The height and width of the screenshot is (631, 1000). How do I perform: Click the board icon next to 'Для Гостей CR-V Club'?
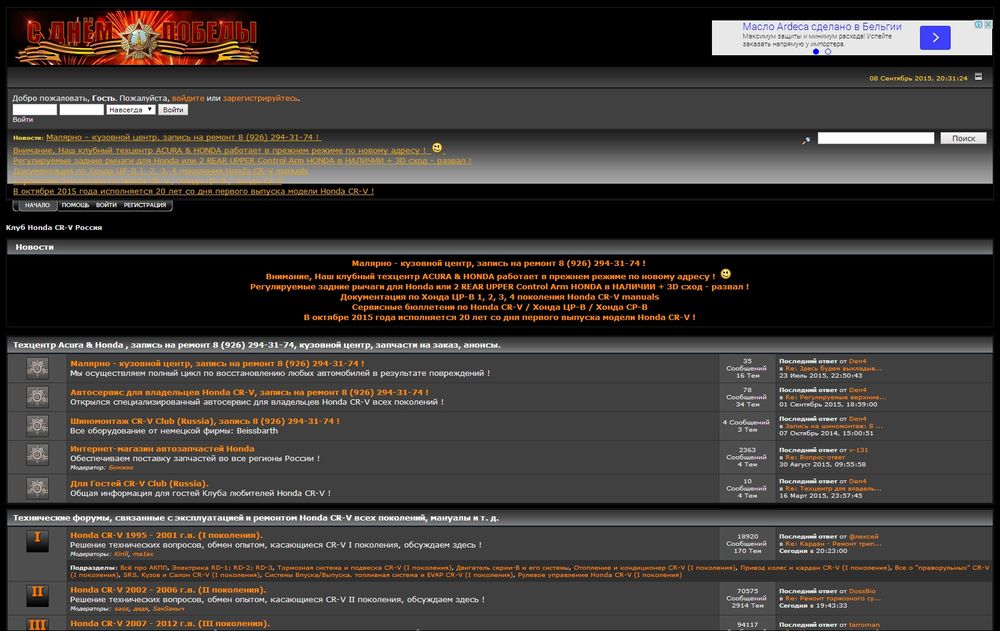point(37,488)
